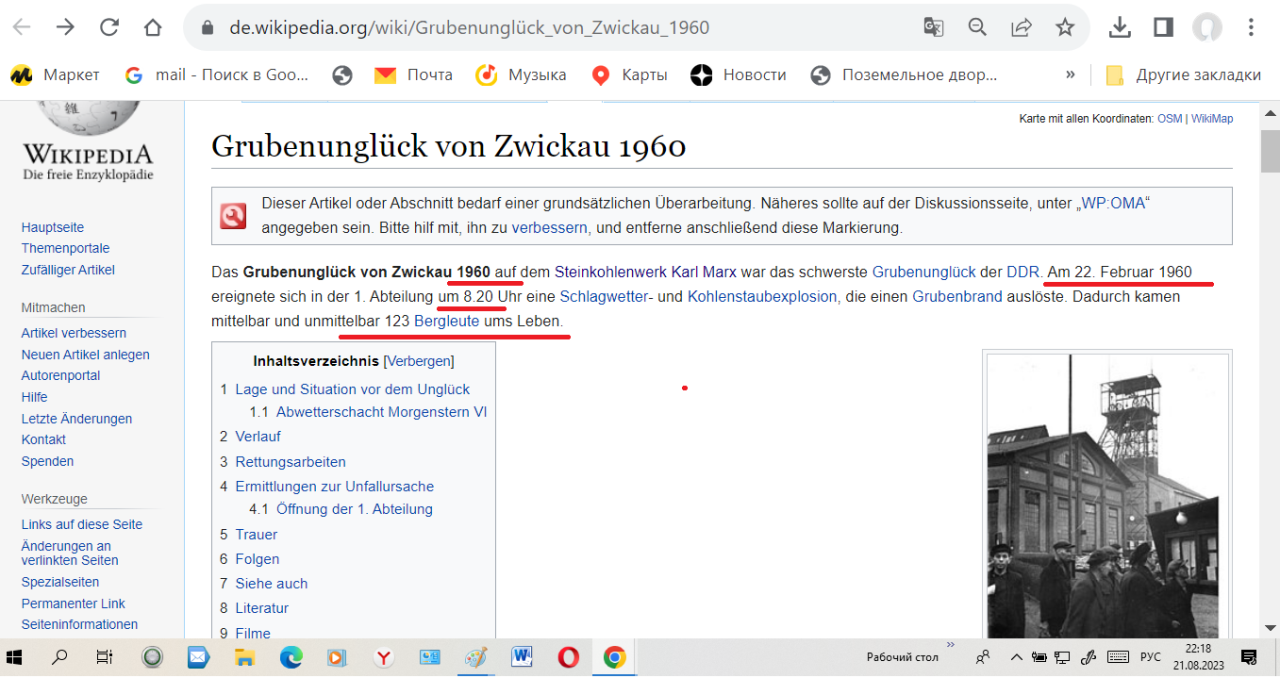Bookmark this page with the star
This screenshot has width=1280, height=678.
(1065, 27)
